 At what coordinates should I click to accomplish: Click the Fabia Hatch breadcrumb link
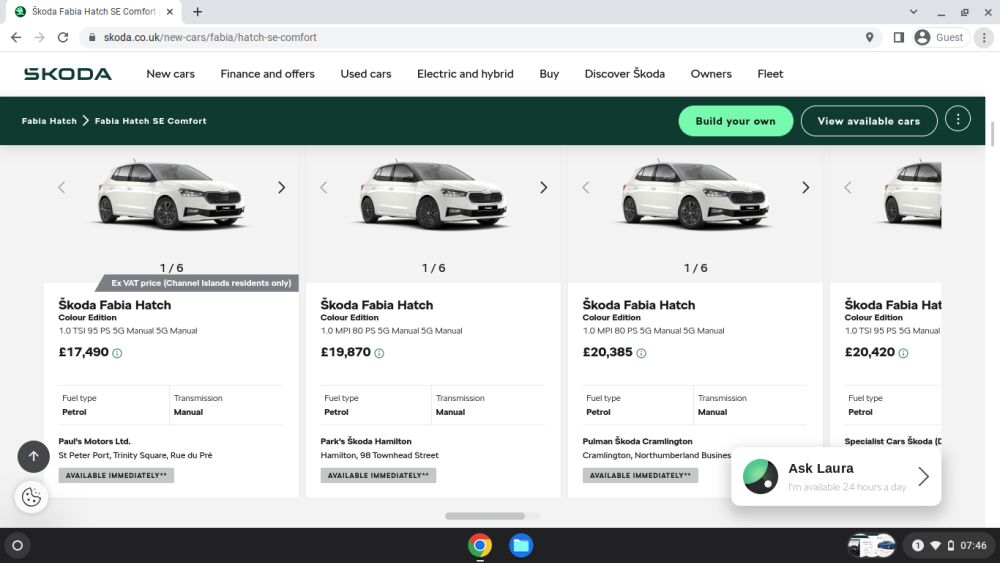point(49,121)
